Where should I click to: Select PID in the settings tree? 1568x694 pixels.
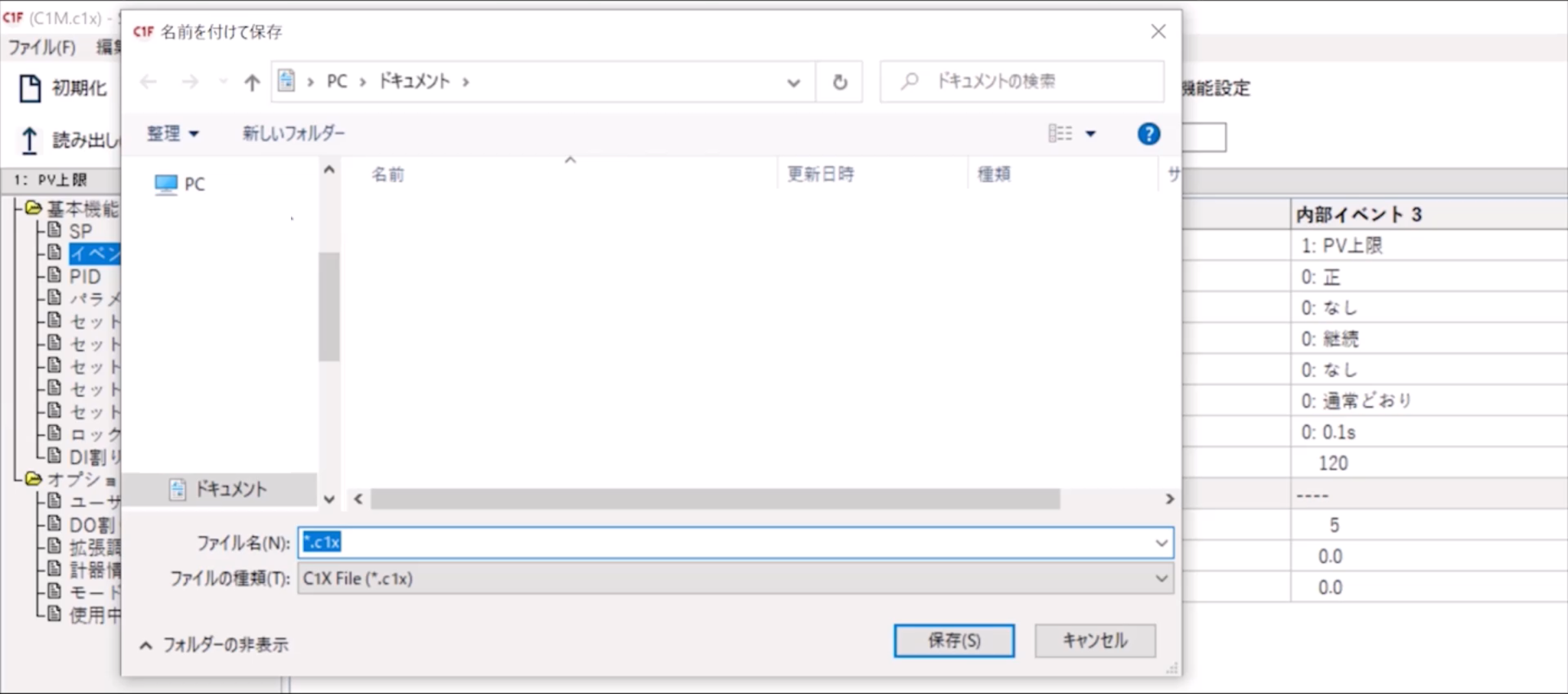coord(84,276)
